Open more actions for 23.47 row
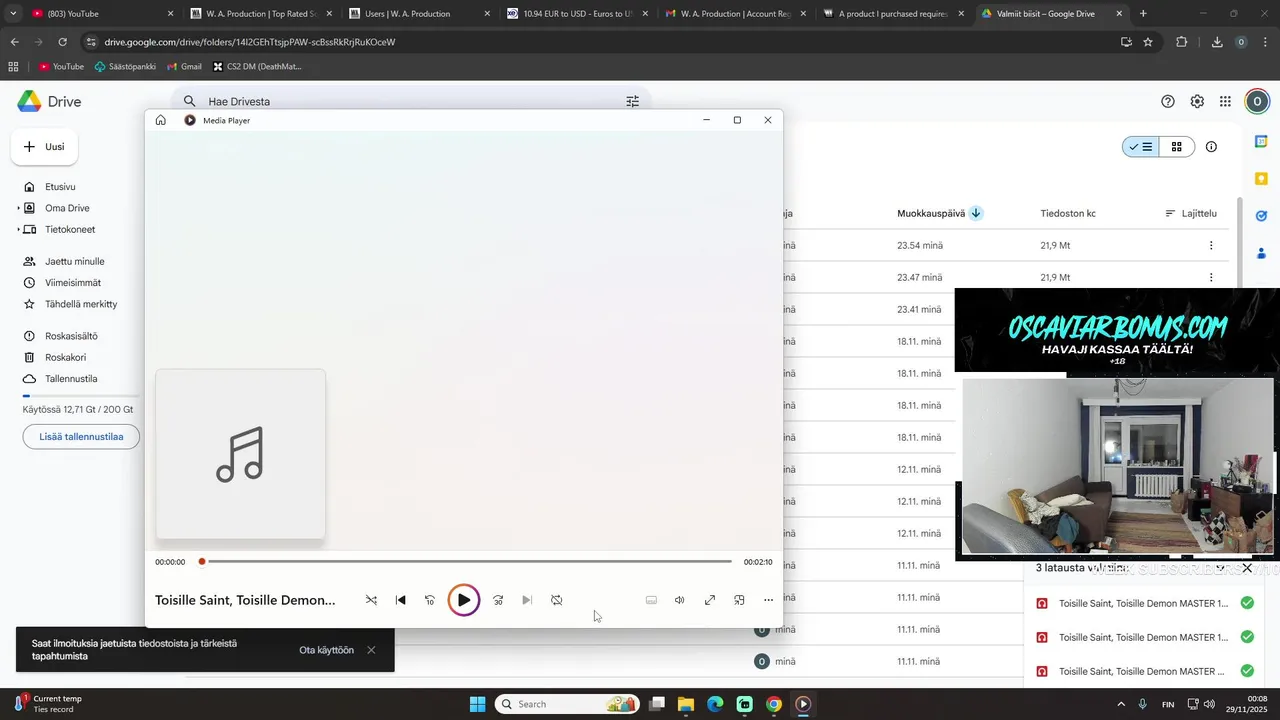This screenshot has width=1280, height=720. tap(1211, 277)
